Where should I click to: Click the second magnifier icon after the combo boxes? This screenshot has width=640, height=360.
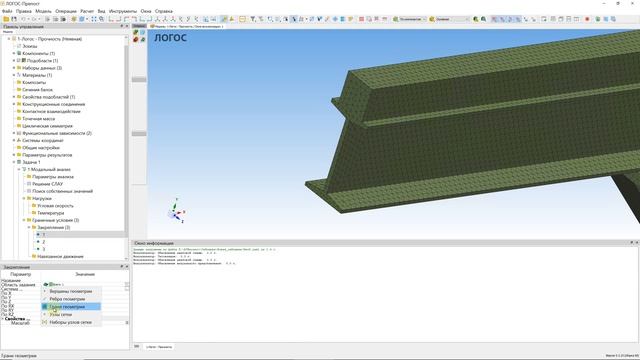click(483, 19)
